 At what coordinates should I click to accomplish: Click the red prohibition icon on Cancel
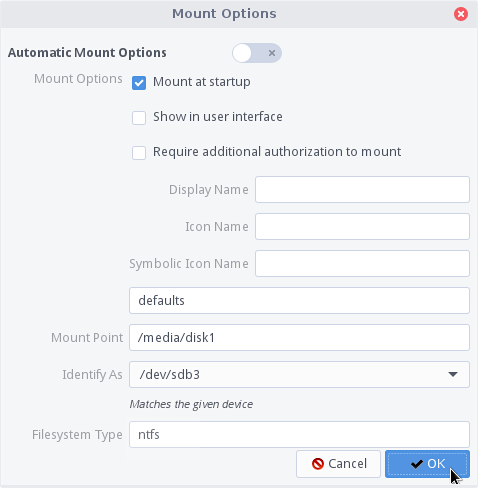click(318, 464)
